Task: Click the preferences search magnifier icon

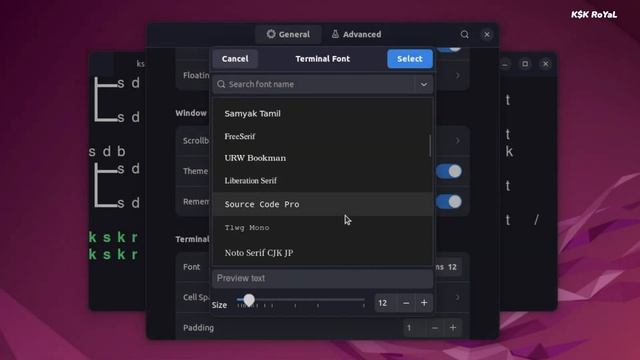Action: tap(464, 34)
